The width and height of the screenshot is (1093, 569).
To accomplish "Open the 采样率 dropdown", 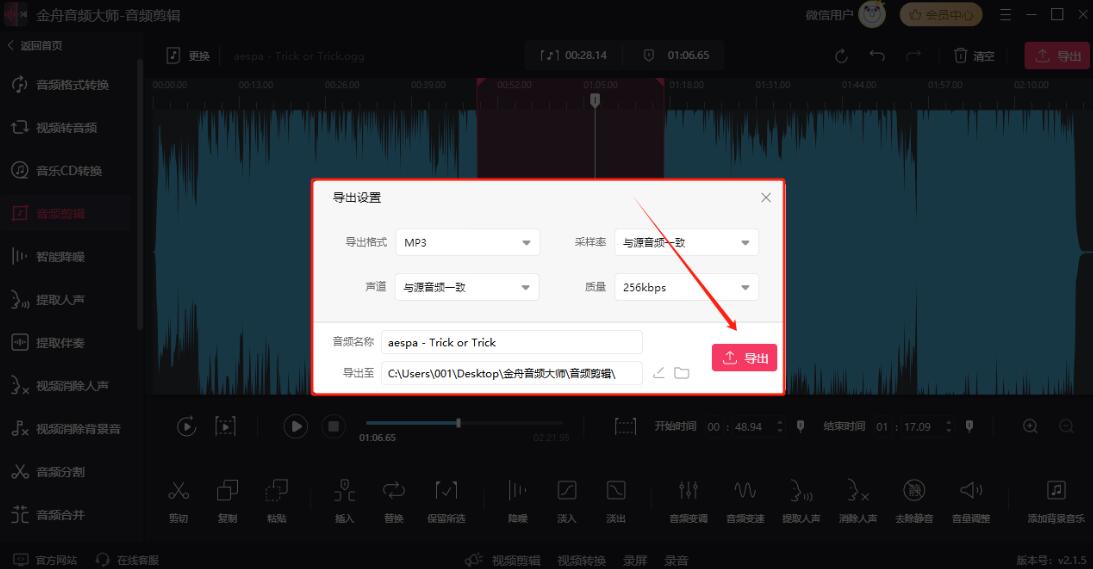I will 686,242.
